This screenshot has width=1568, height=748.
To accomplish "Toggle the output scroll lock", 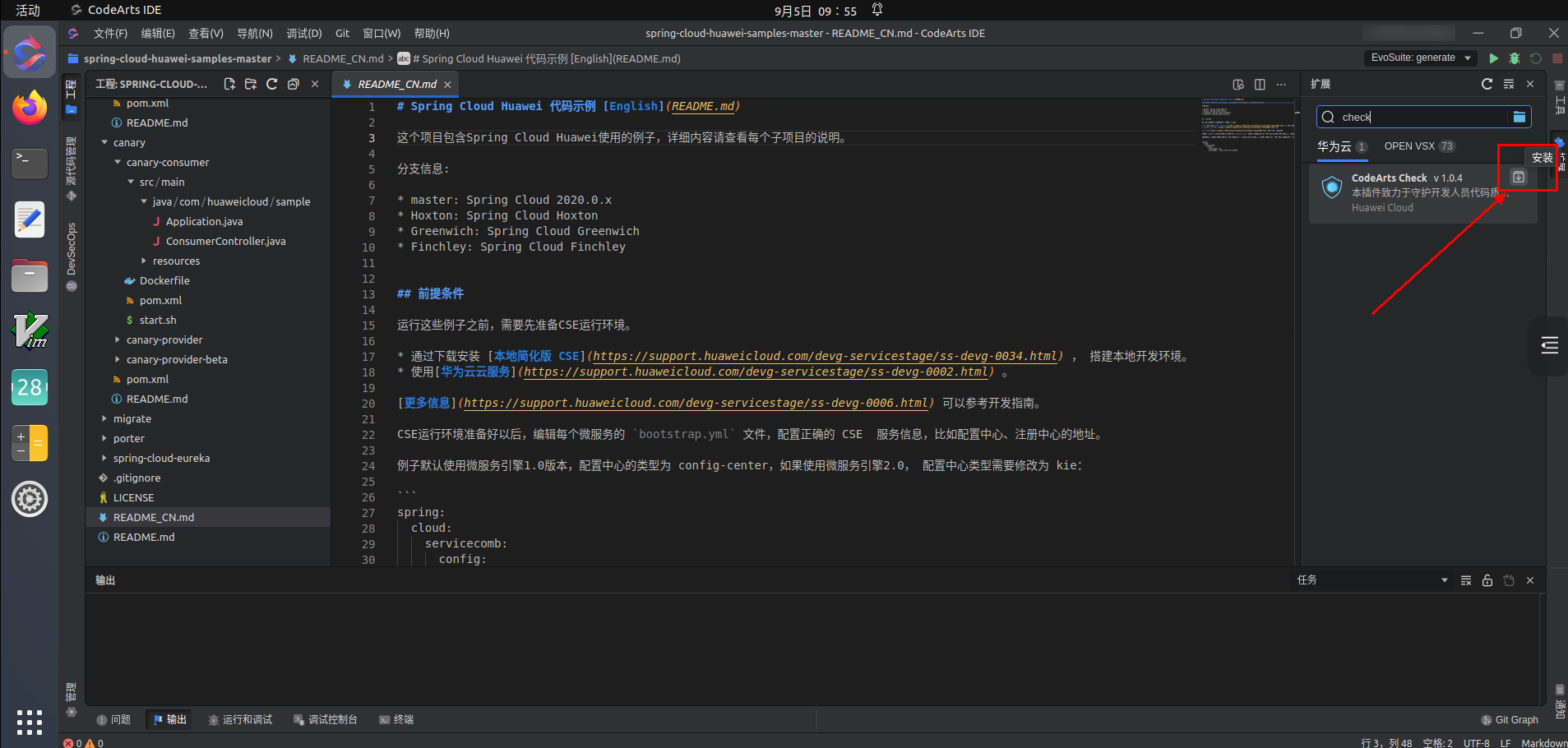I will (1487, 580).
